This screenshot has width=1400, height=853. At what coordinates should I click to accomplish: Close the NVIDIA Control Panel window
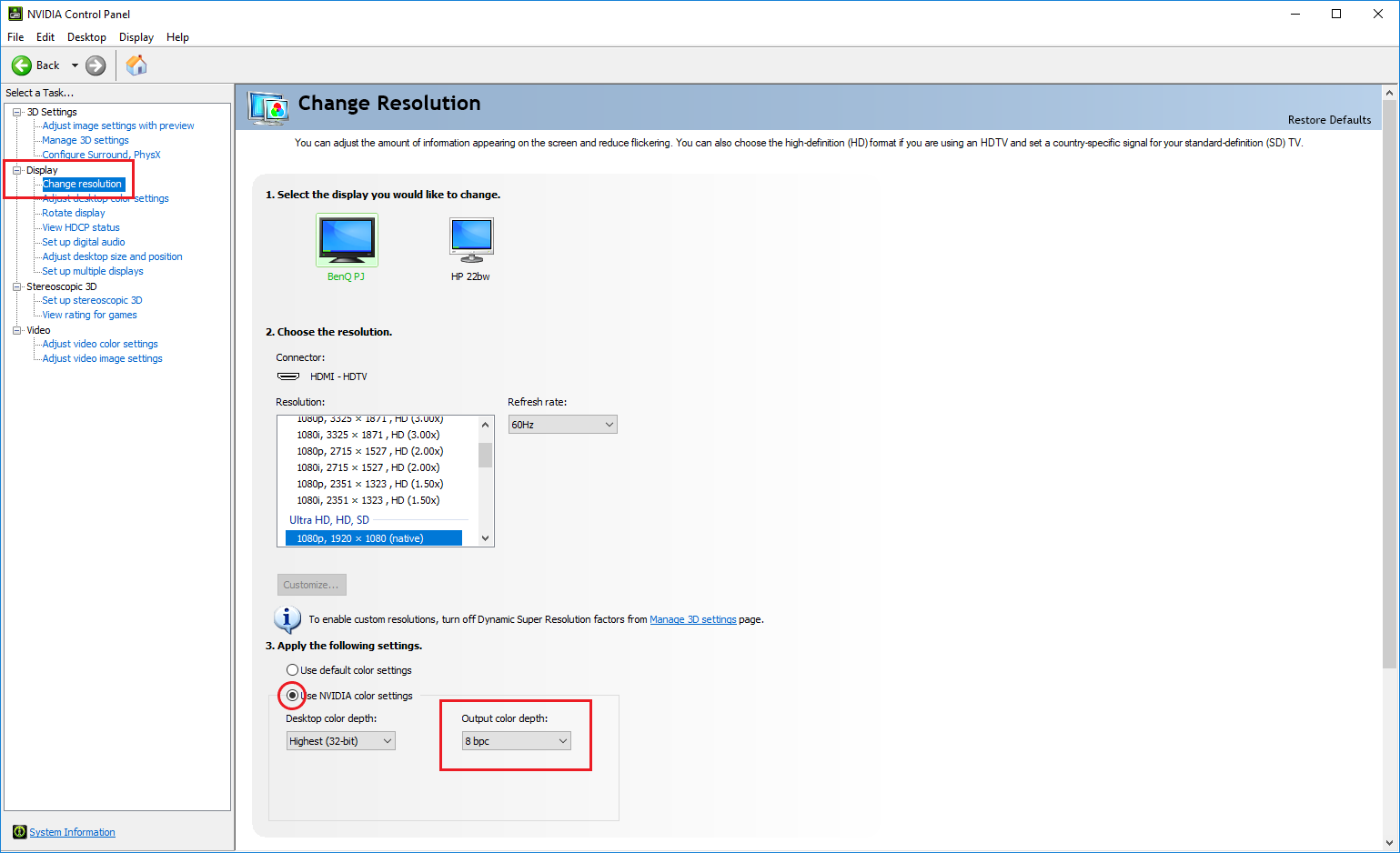point(1378,14)
